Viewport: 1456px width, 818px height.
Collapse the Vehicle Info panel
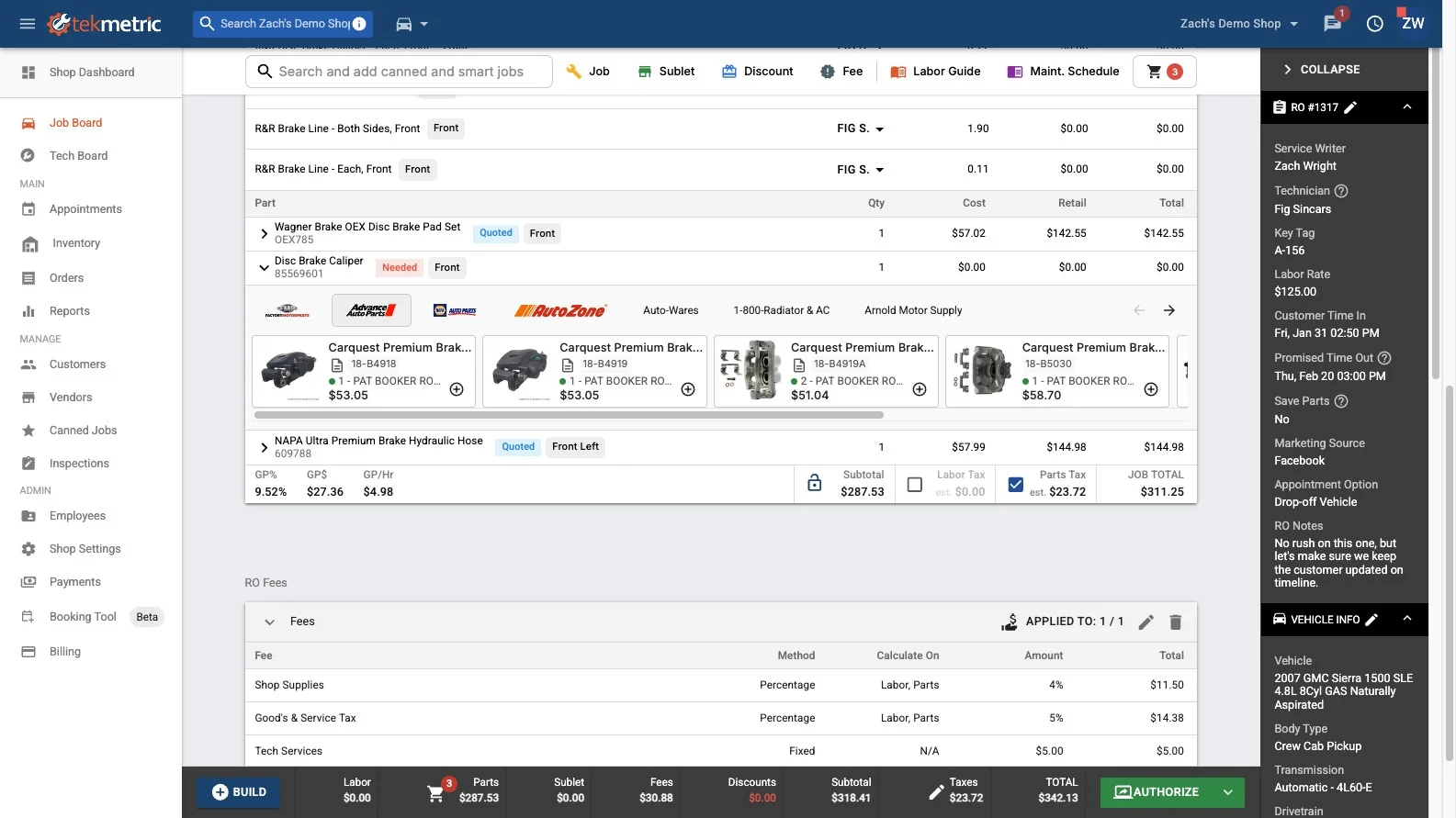1407,620
